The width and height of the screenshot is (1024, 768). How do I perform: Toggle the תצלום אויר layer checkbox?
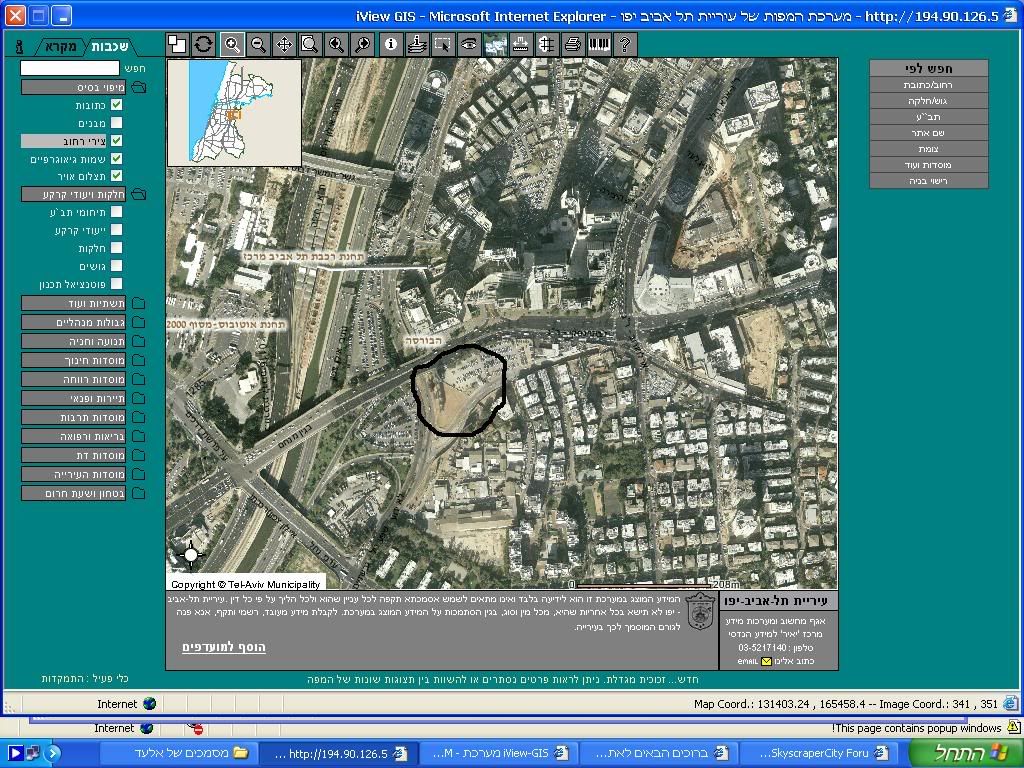click(116, 176)
